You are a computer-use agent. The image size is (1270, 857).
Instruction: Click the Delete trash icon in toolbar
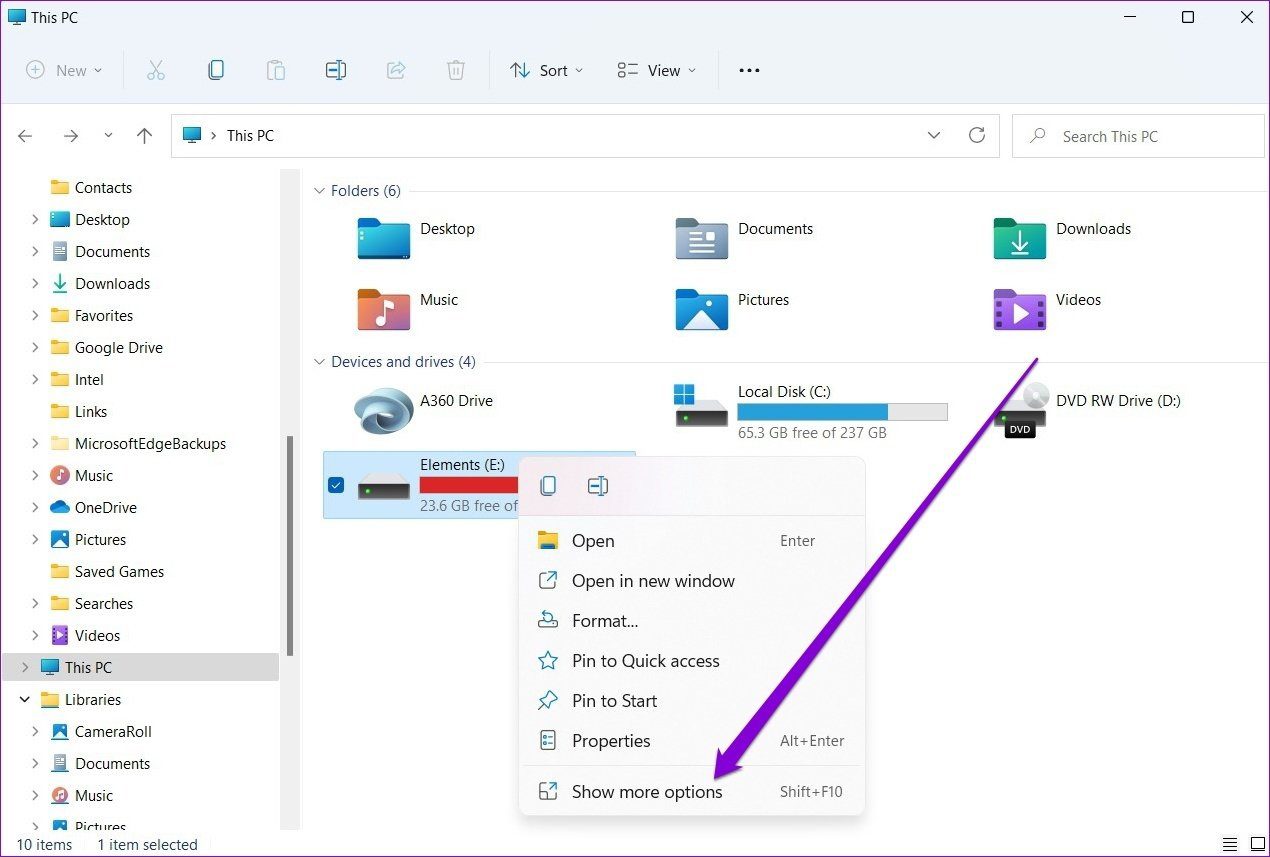456,70
